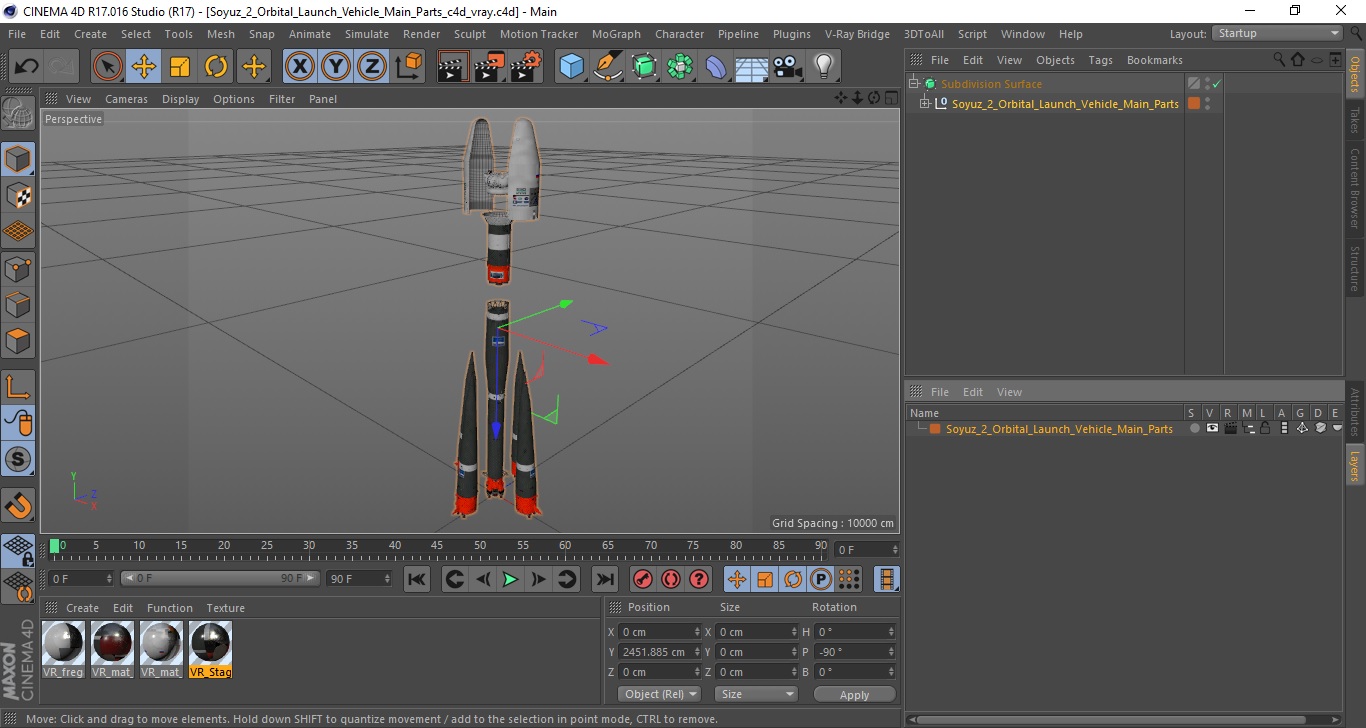Open the Content Browser side tab

coord(1355,188)
